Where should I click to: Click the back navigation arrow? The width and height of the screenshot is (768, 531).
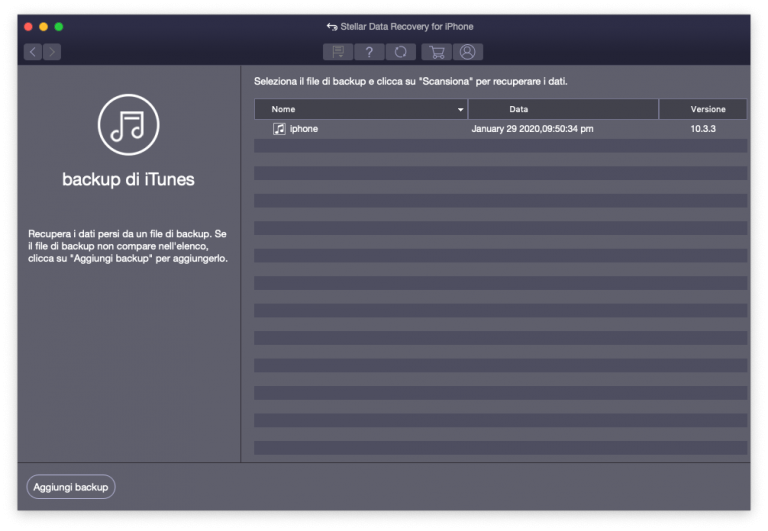tap(33, 52)
